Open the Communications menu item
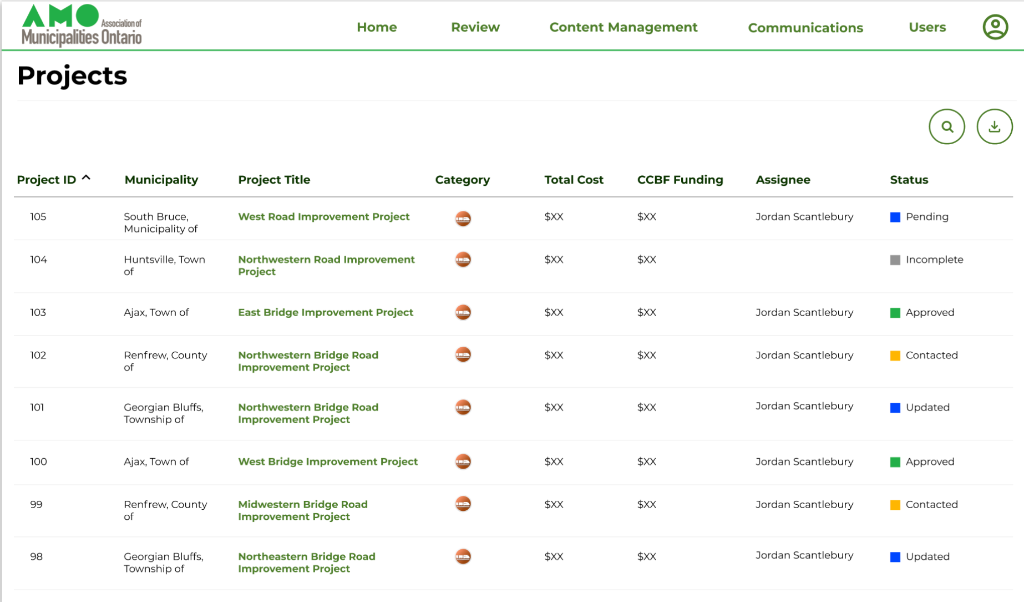 tap(805, 28)
